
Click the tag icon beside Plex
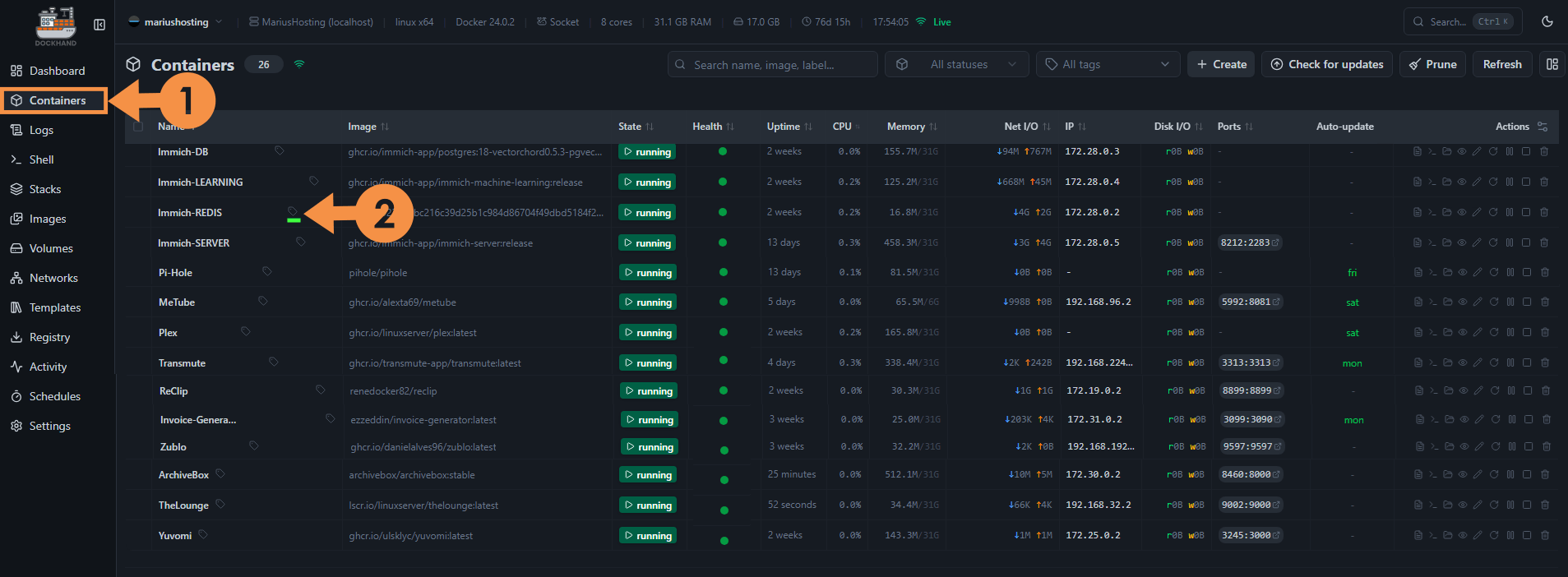(x=246, y=331)
